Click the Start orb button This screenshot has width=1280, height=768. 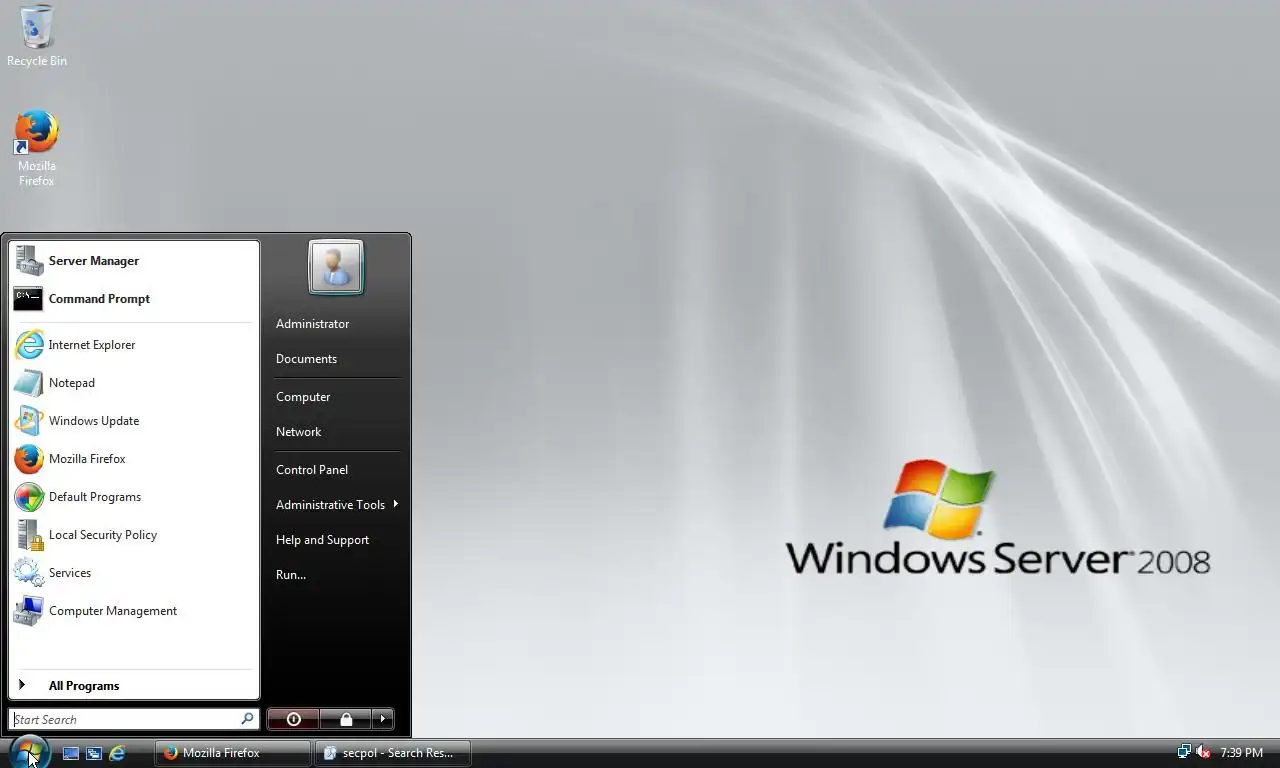point(29,752)
